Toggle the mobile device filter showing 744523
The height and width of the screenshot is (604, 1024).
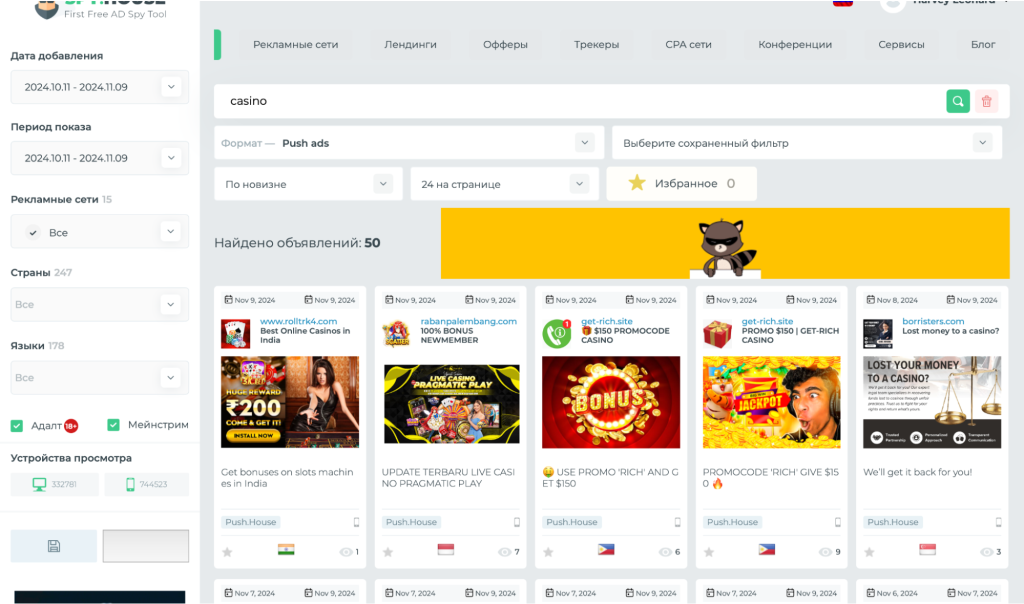pyautogui.click(x=146, y=485)
